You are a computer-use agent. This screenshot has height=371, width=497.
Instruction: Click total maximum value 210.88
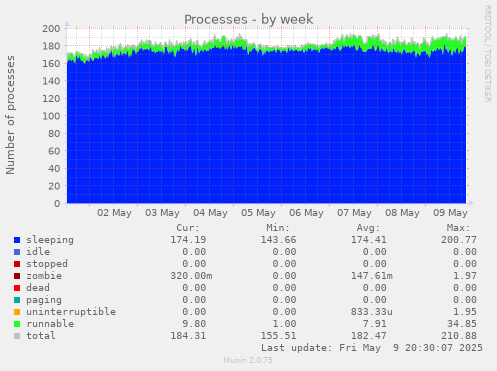tap(459, 336)
